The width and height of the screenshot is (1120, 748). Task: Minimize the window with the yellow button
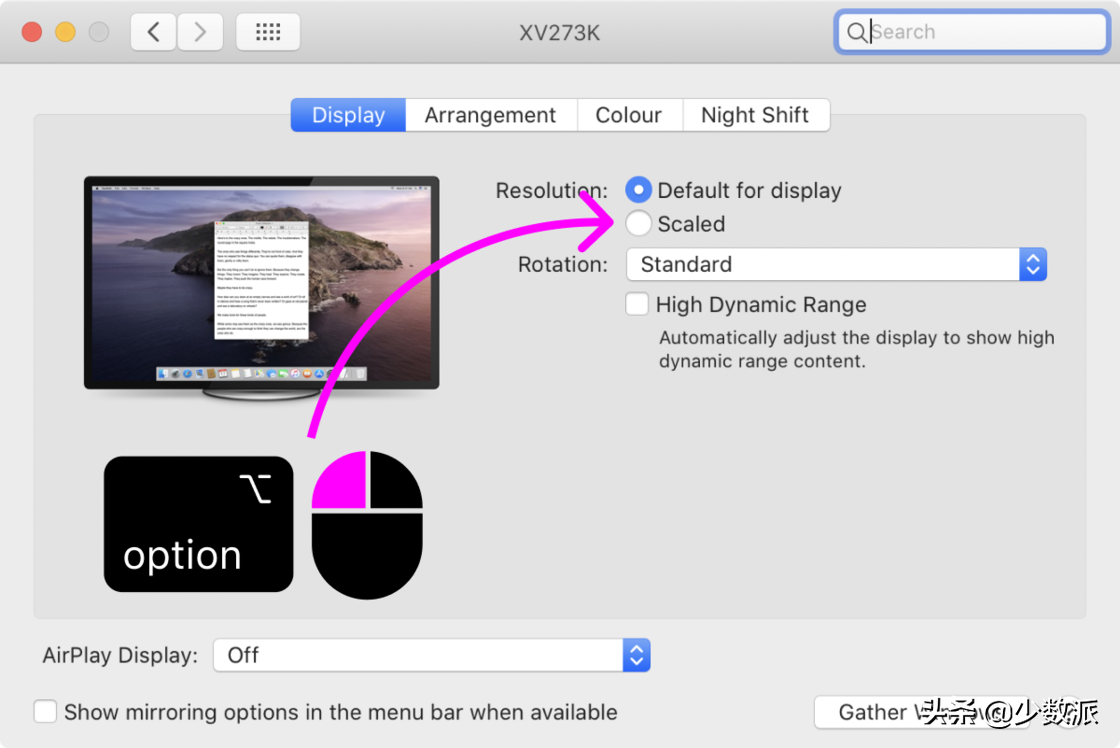point(66,32)
